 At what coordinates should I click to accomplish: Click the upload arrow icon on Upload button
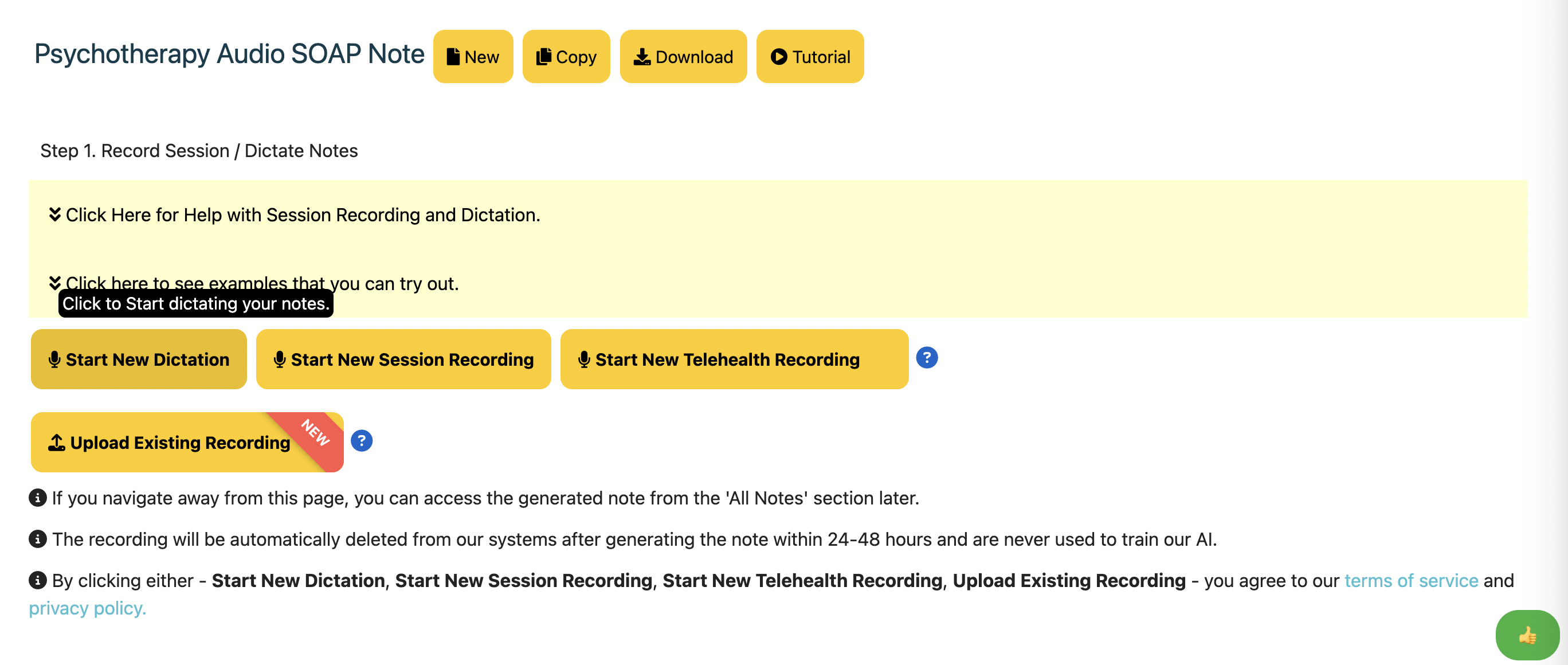tap(57, 443)
